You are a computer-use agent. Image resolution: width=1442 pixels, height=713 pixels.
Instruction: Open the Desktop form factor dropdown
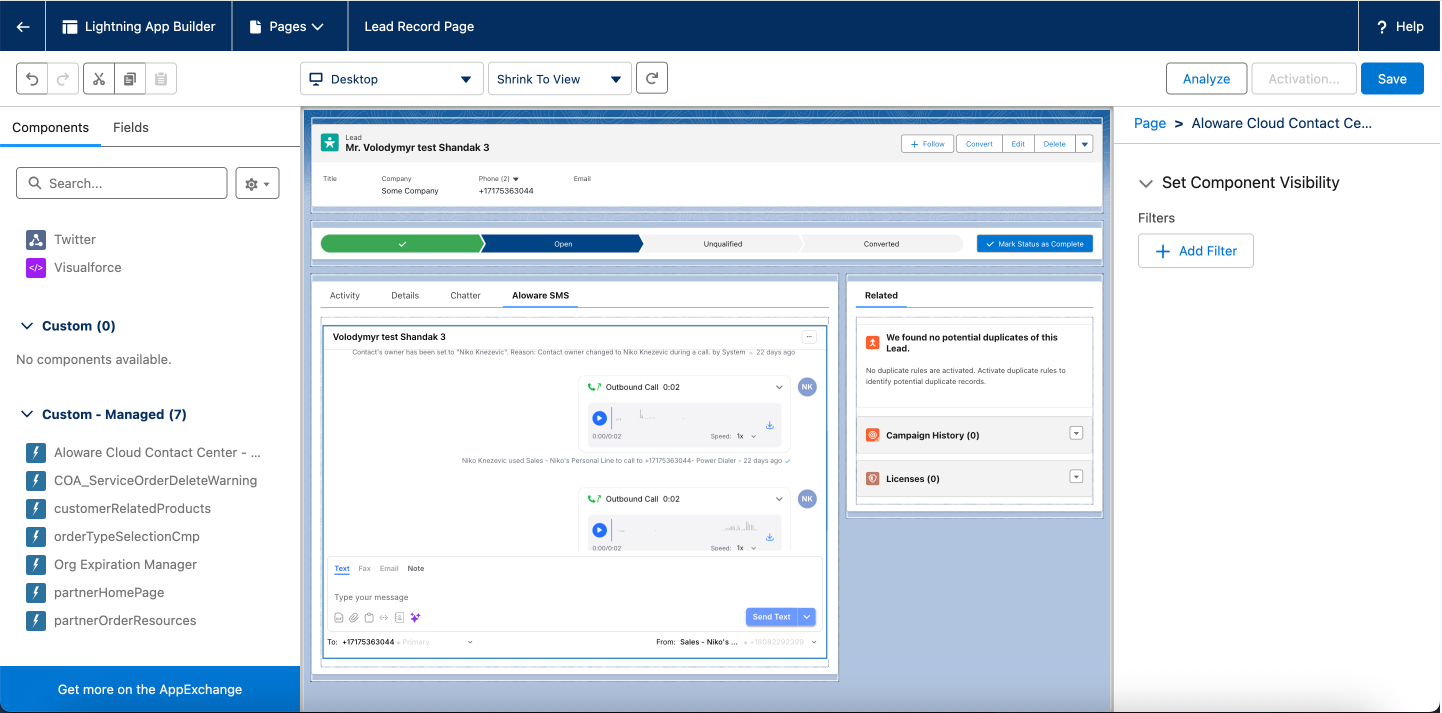pyautogui.click(x=392, y=79)
